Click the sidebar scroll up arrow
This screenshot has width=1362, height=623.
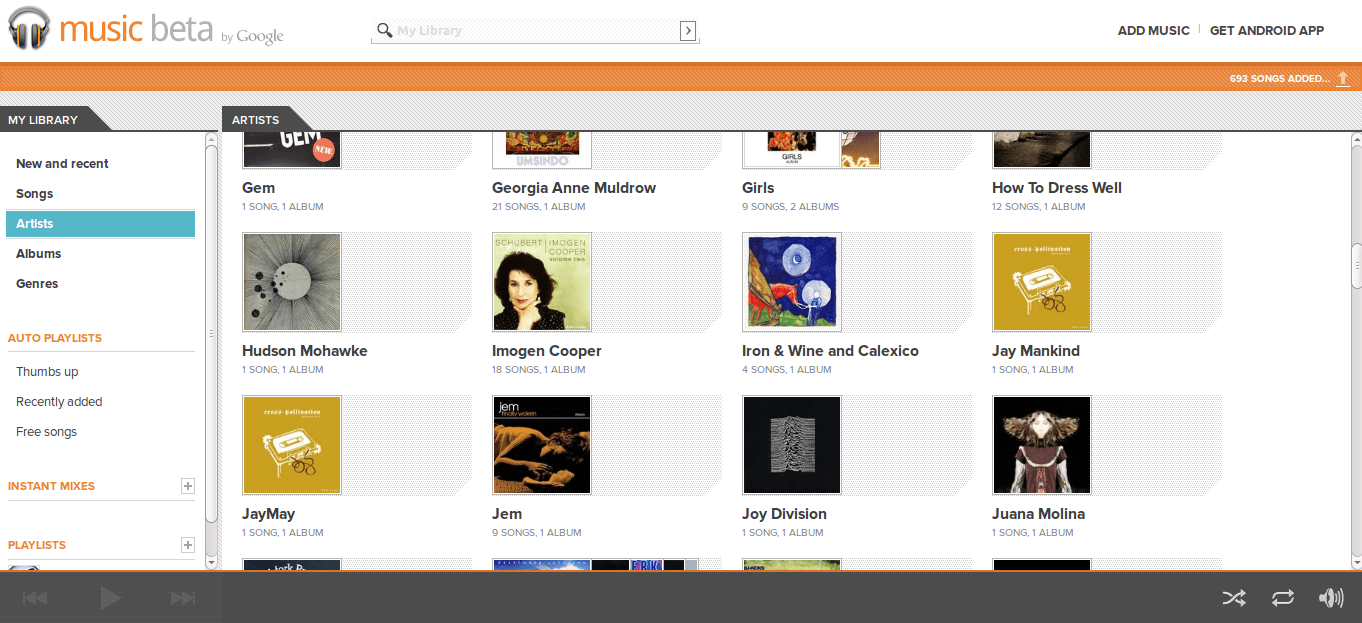[x=210, y=139]
